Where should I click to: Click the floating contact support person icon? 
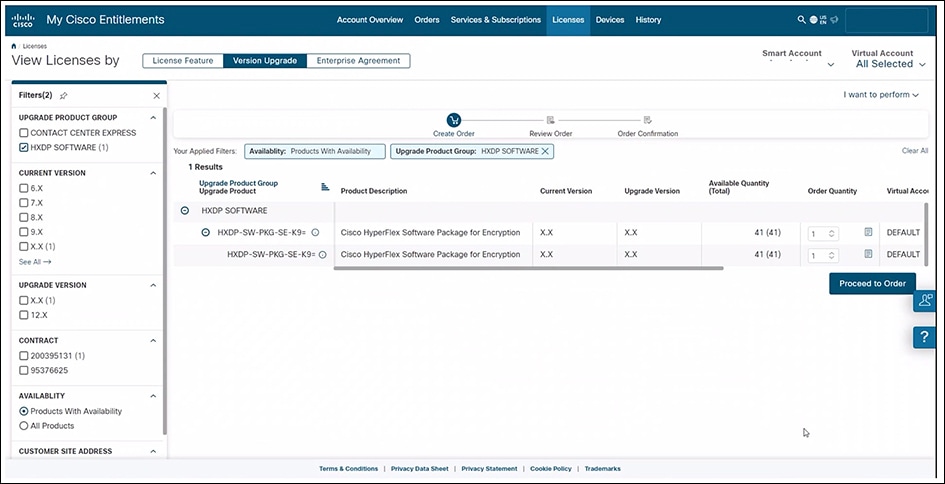[x=925, y=301]
